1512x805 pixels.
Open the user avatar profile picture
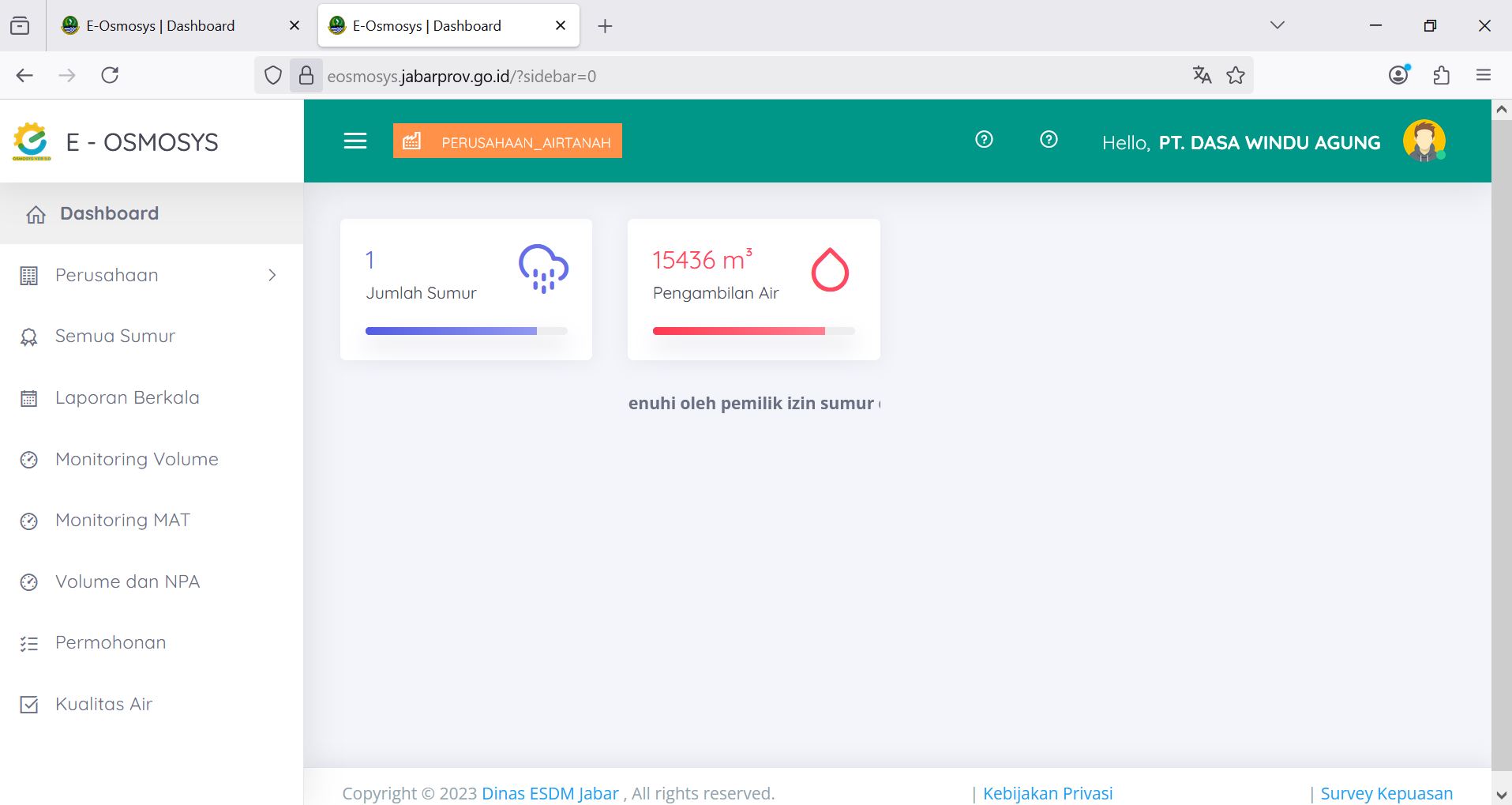[x=1424, y=141]
